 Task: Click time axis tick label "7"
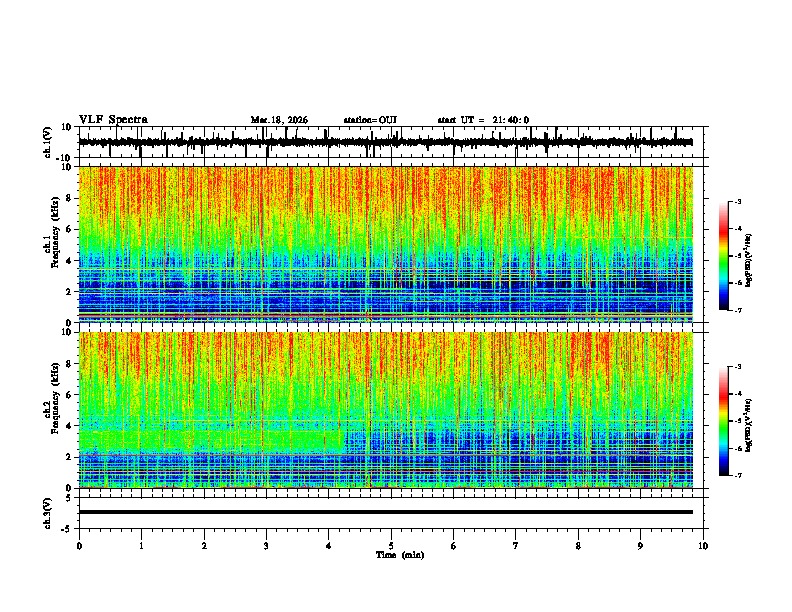click(x=516, y=546)
